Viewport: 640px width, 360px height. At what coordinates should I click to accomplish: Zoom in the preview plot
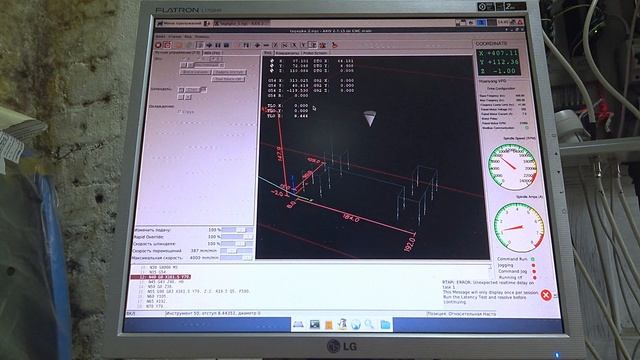[x=257, y=45]
